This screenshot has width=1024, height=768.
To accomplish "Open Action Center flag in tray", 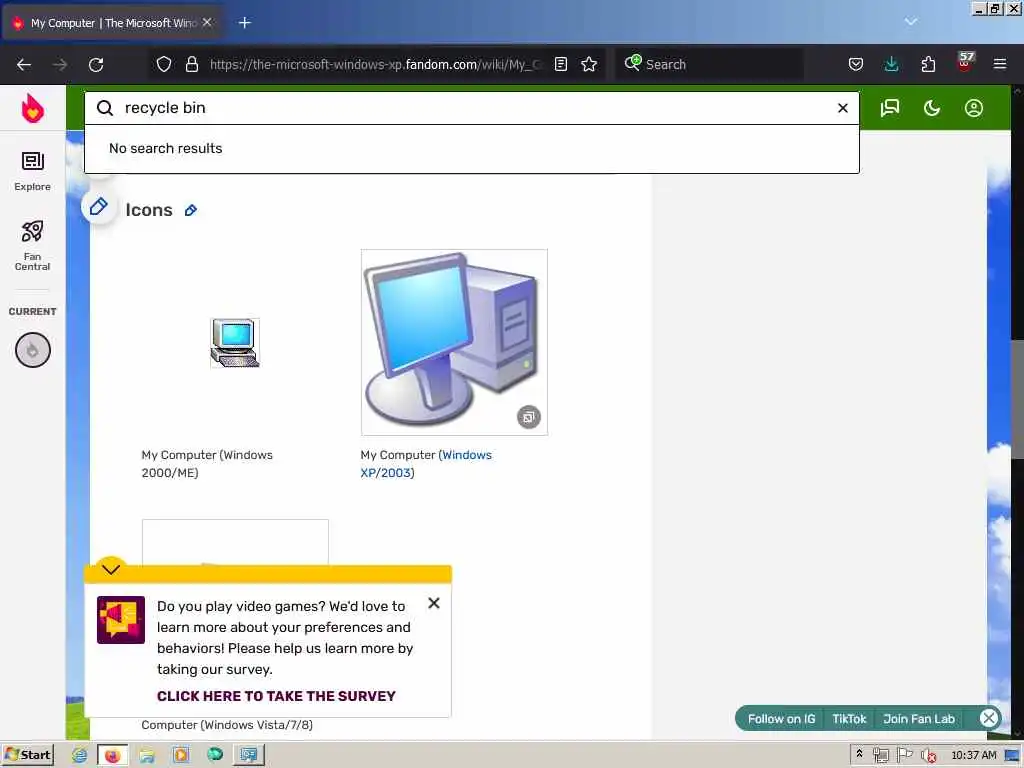I will click(x=904, y=756).
